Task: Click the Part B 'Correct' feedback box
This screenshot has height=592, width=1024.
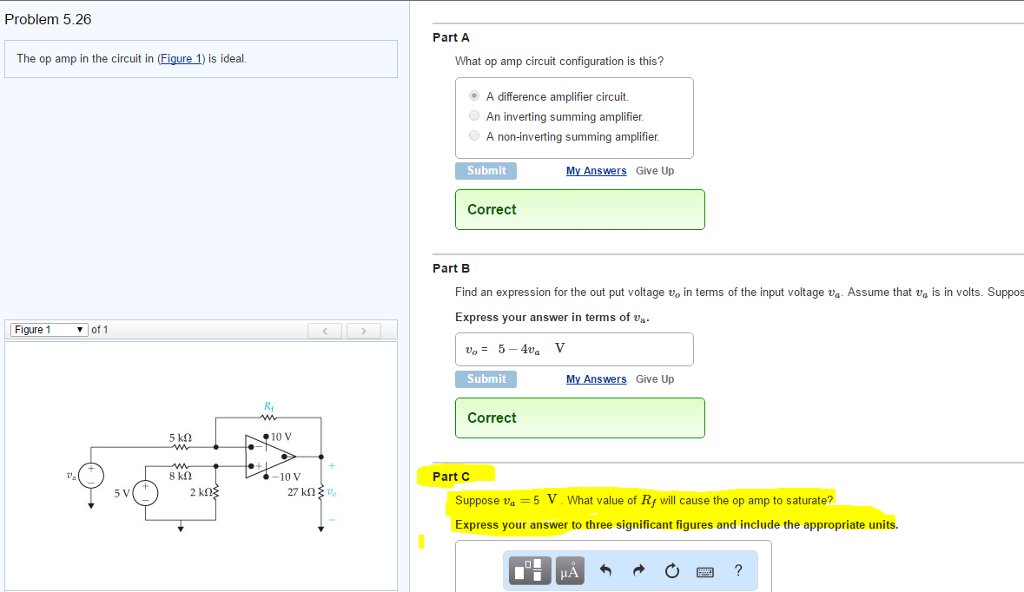Action: click(580, 418)
